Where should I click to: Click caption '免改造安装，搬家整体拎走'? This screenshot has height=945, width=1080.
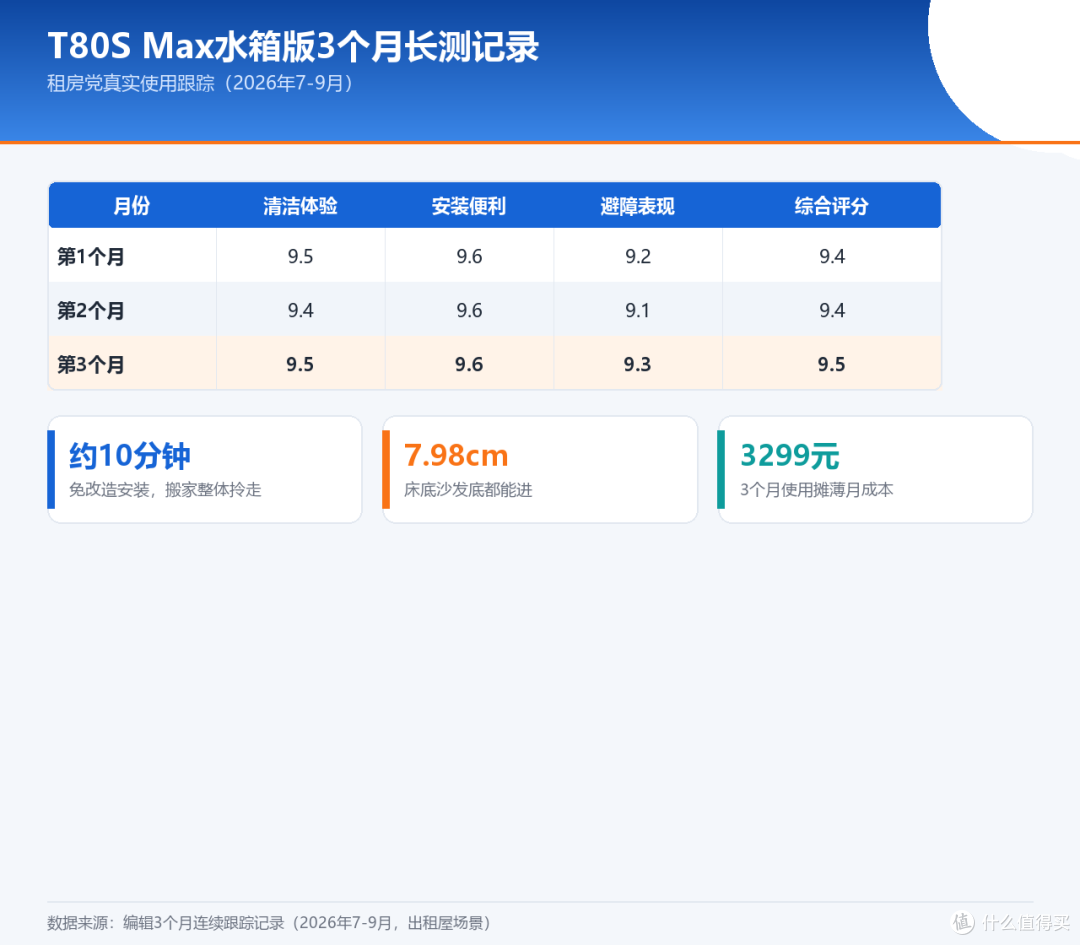(x=165, y=490)
